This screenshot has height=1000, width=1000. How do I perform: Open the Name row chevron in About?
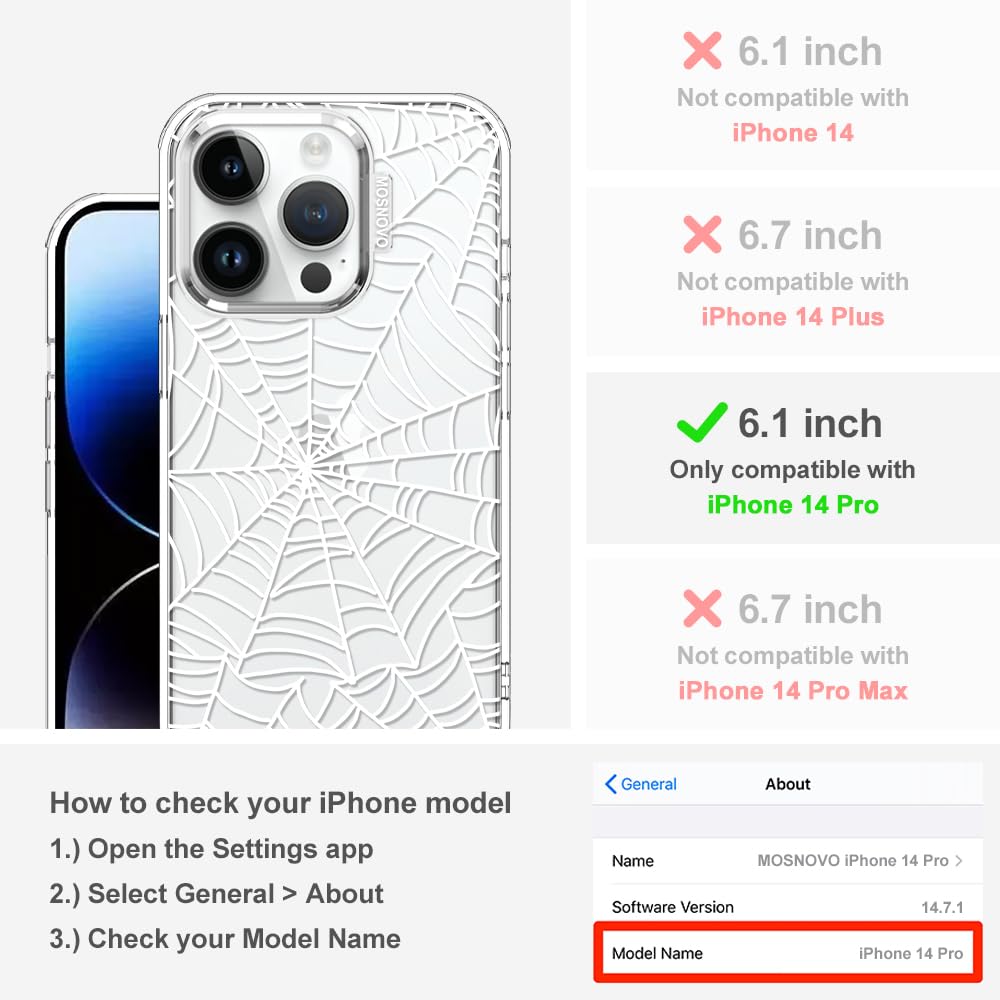[x=959, y=860]
